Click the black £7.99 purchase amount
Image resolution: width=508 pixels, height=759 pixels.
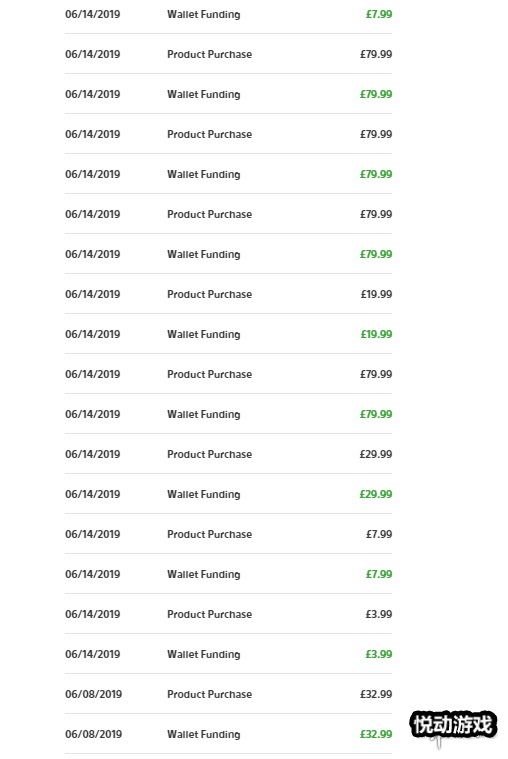click(379, 534)
